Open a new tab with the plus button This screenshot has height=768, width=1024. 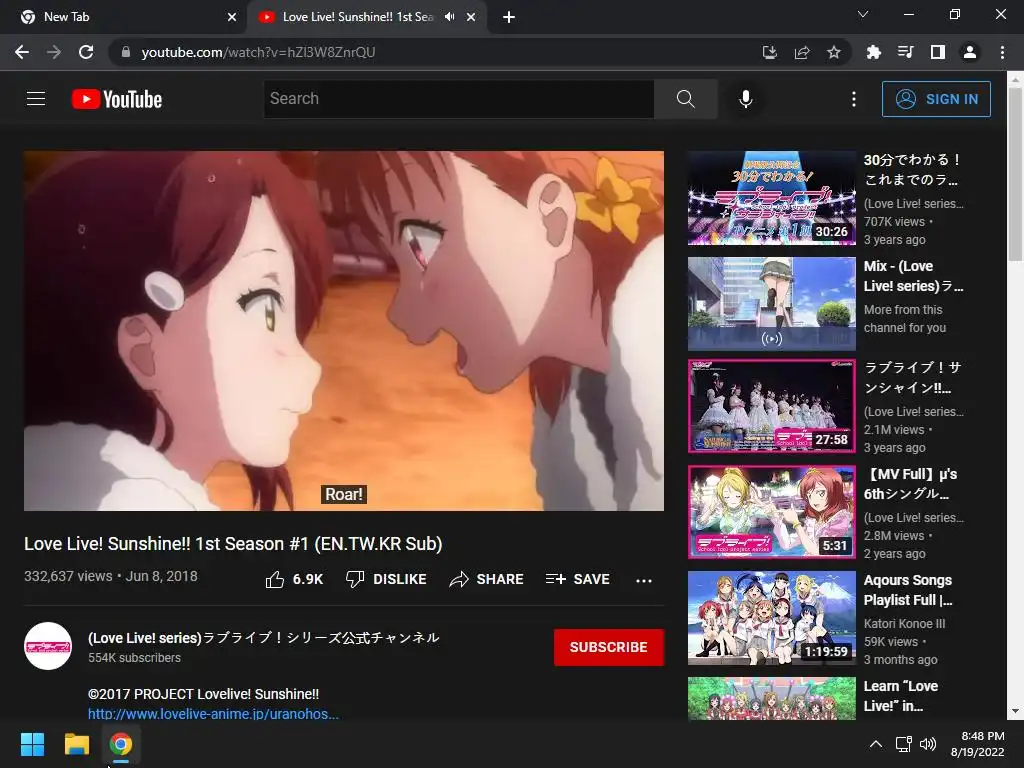509,17
